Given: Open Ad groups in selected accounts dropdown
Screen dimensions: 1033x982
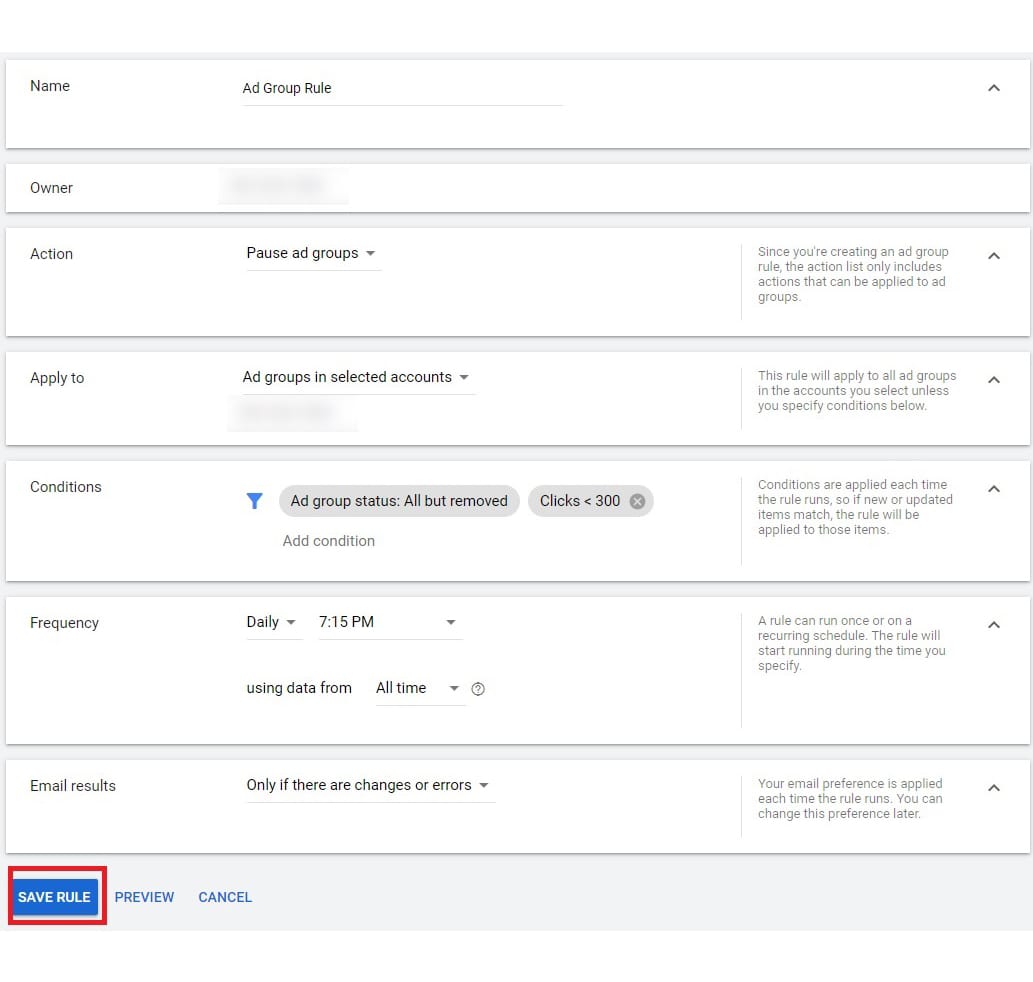Looking at the screenshot, I should point(355,378).
